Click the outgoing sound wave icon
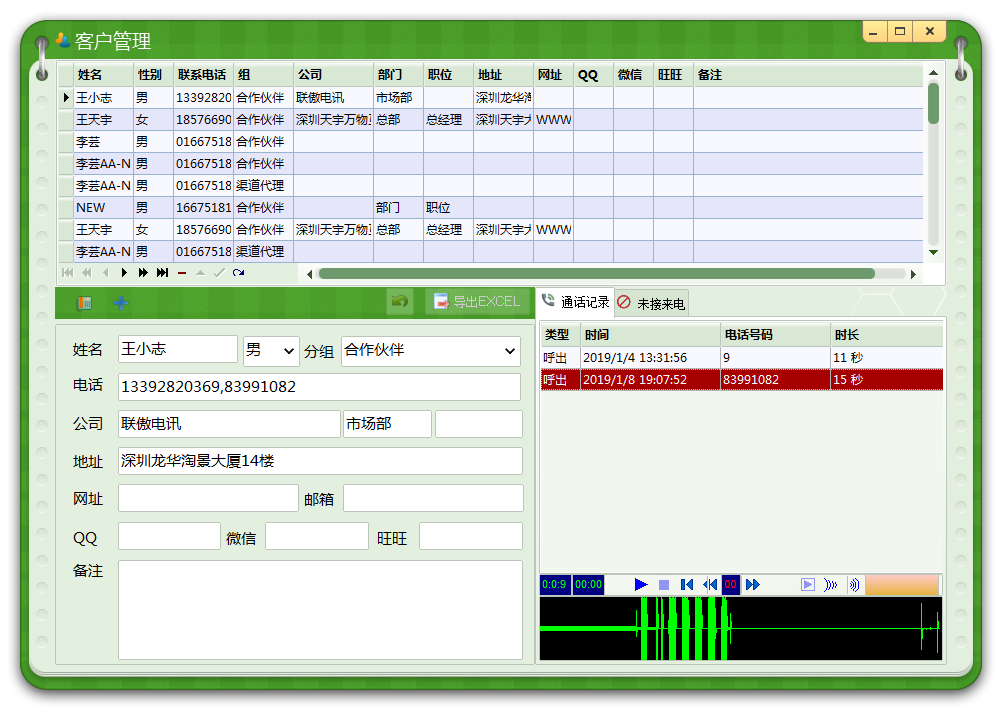This screenshot has width=1002, height=720. [830, 585]
